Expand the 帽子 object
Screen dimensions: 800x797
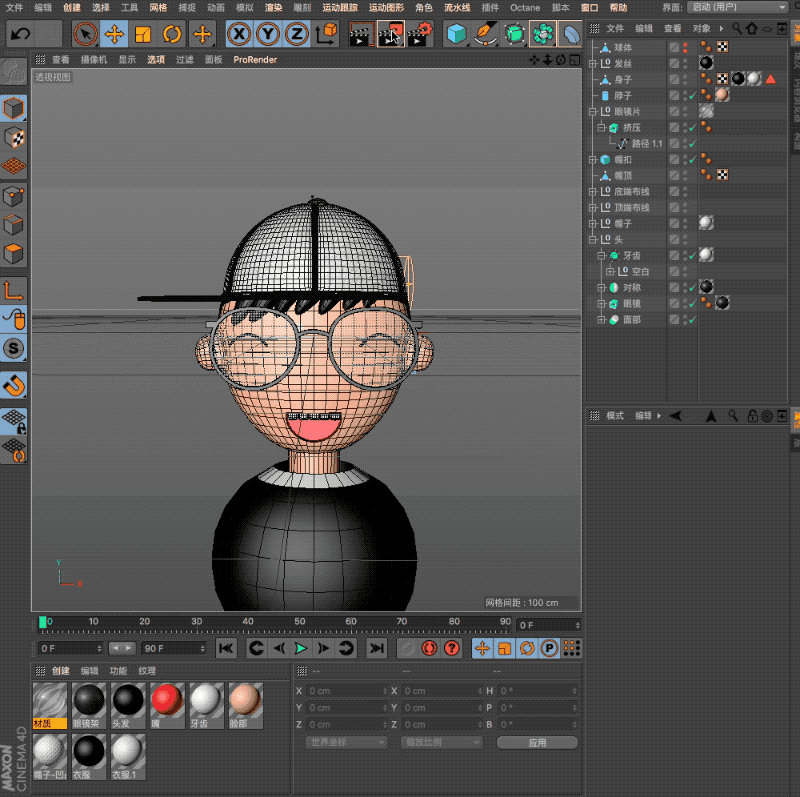pyautogui.click(x=592, y=223)
